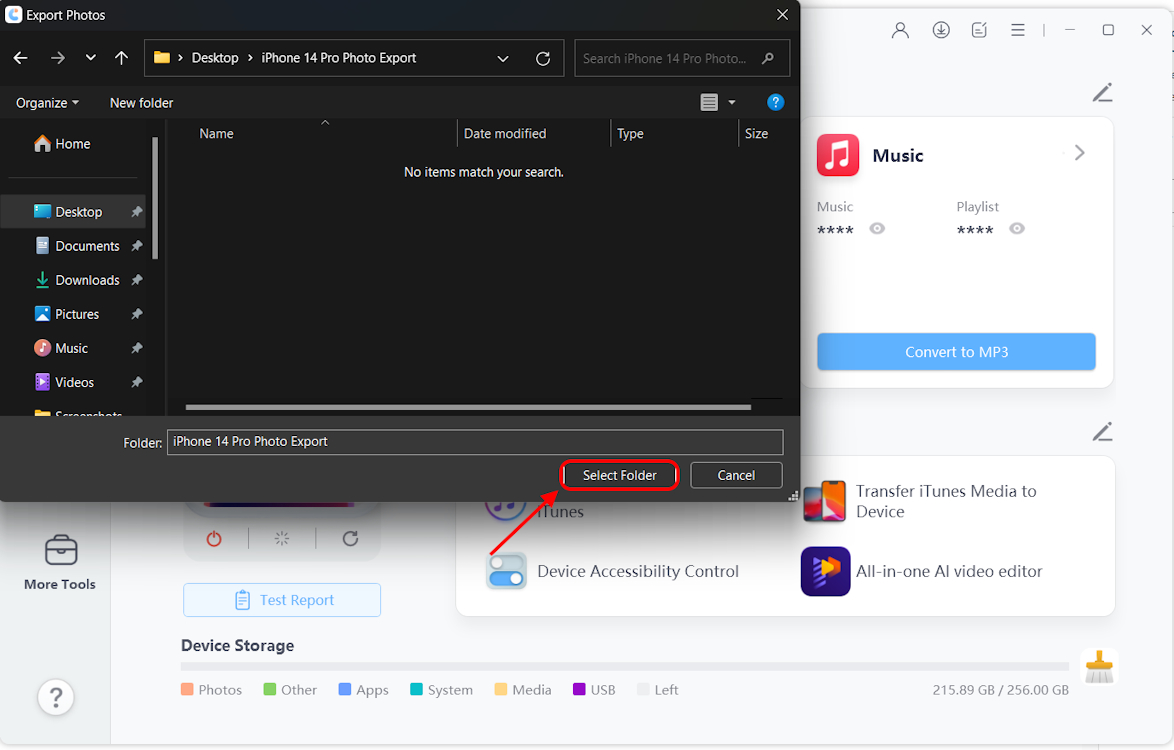This screenshot has height=750, width=1174.
Task: Open the Organize dropdown
Action: coord(46,102)
